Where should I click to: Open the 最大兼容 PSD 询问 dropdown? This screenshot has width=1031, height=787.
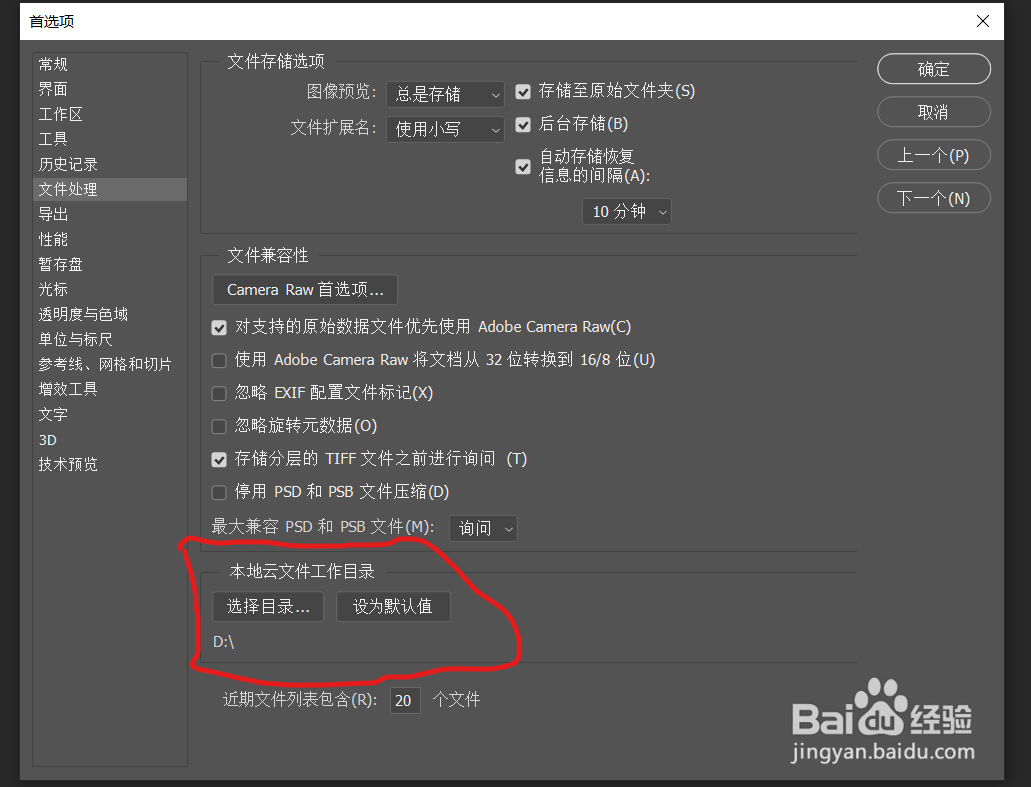point(483,528)
